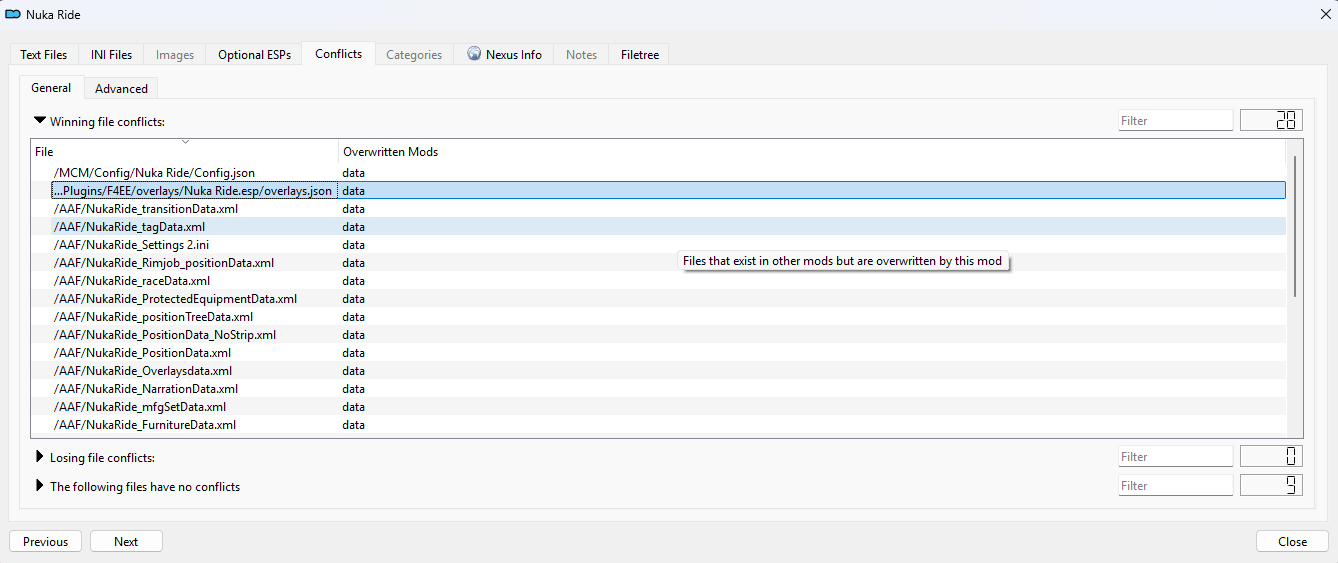The width and height of the screenshot is (1338, 563).
Task: Click the losing conflicts count display
Action: click(1271, 457)
